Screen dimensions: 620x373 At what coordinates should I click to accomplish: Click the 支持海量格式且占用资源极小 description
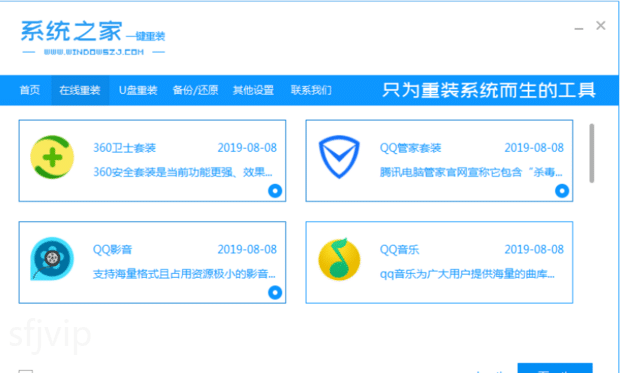point(184,274)
